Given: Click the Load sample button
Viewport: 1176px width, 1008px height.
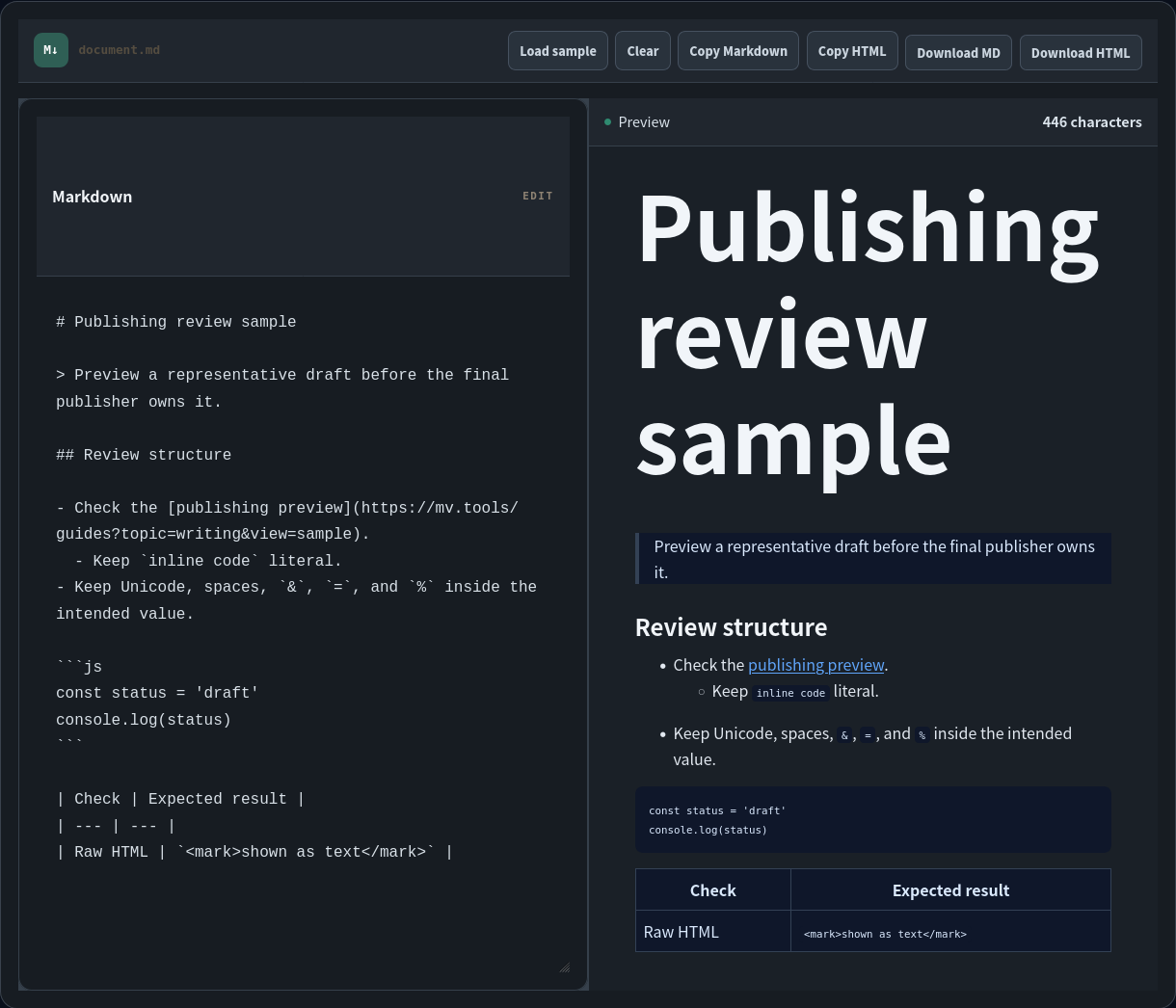Looking at the screenshot, I should (558, 51).
